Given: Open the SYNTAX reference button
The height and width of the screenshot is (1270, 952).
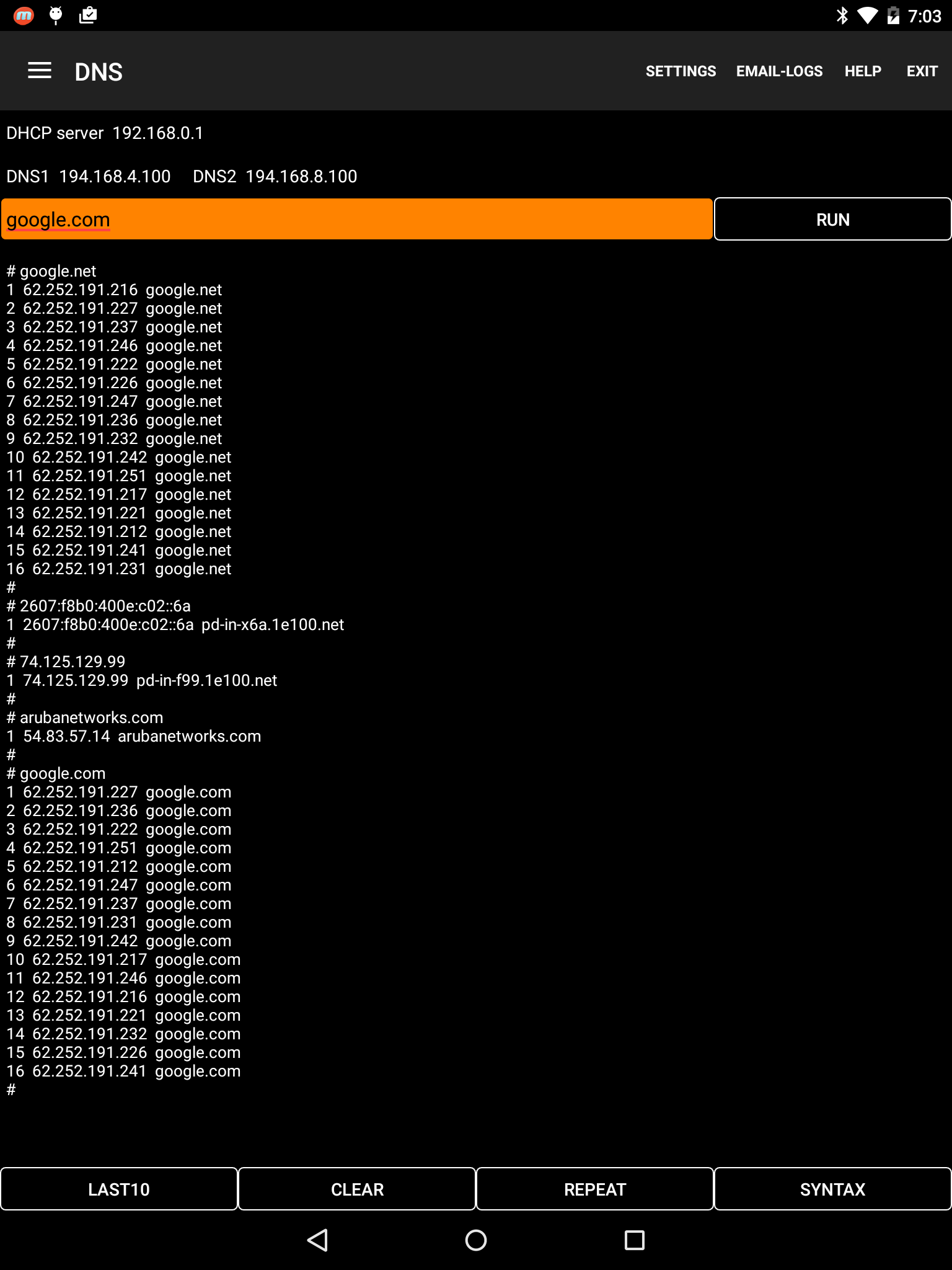Looking at the screenshot, I should tap(832, 1189).
